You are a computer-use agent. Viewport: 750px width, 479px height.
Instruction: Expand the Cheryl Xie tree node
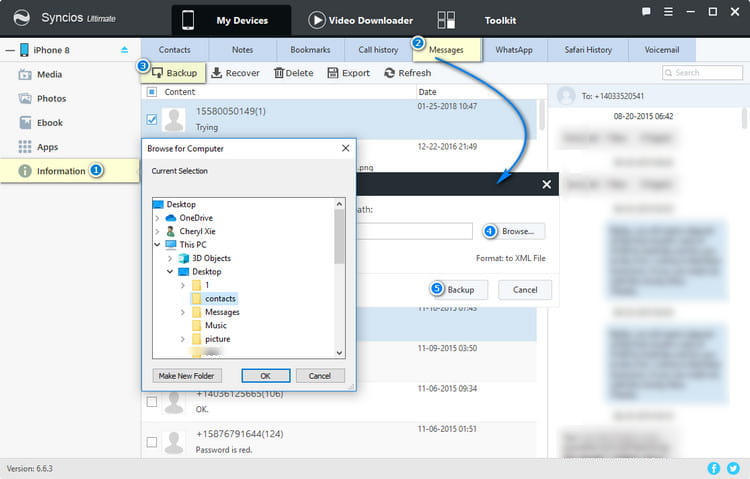click(x=157, y=232)
